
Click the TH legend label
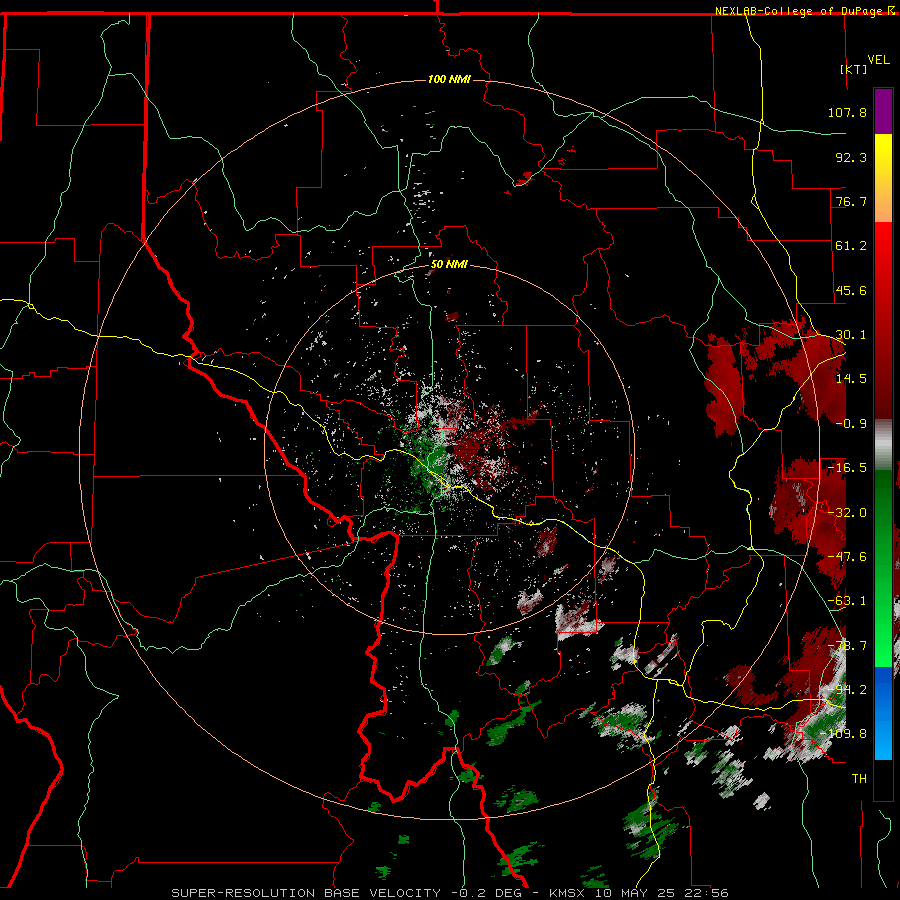click(x=859, y=779)
